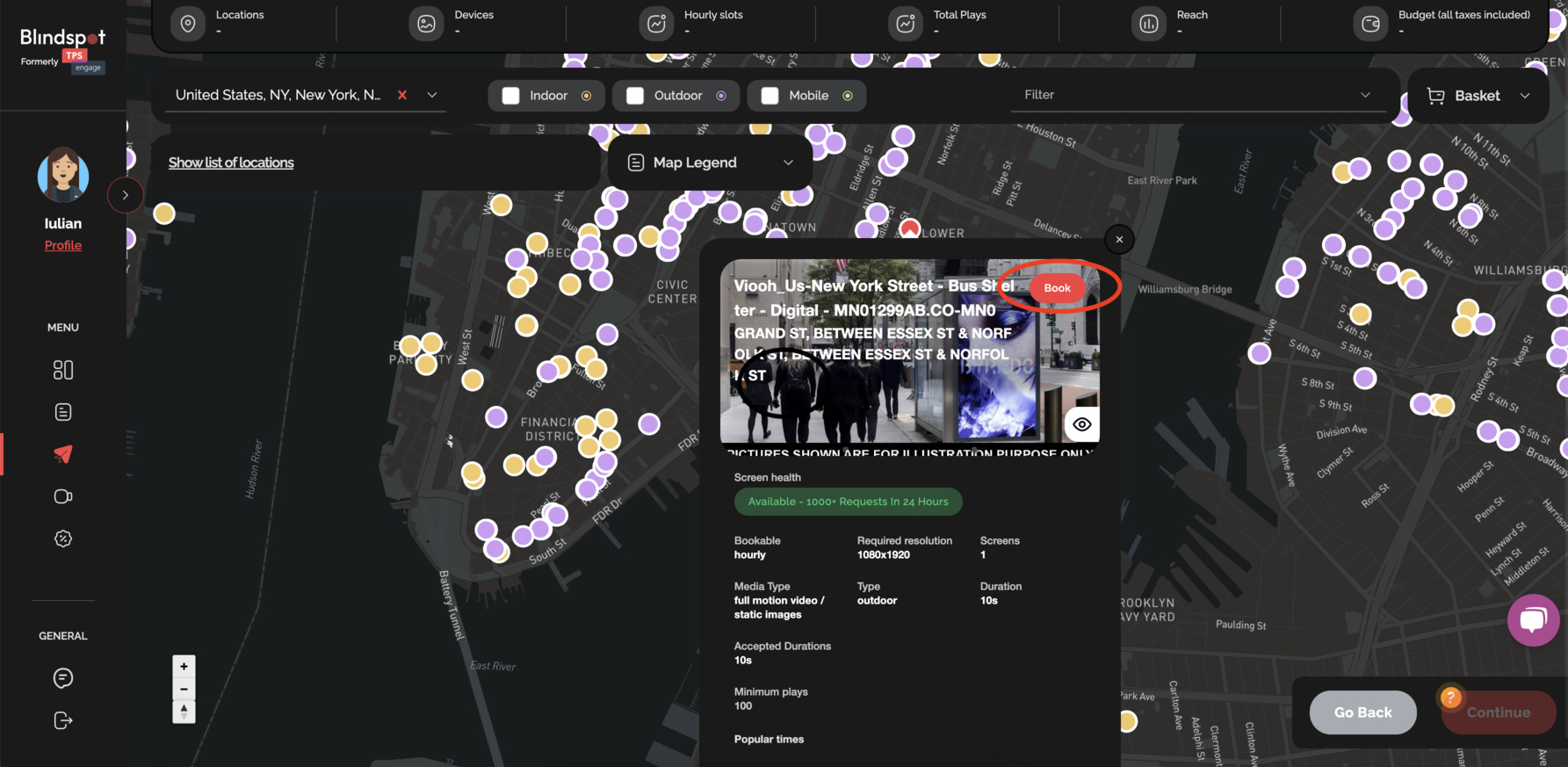Image resolution: width=1568 pixels, height=767 pixels.
Task: Expand the Basket dropdown
Action: pyautogui.click(x=1478, y=96)
